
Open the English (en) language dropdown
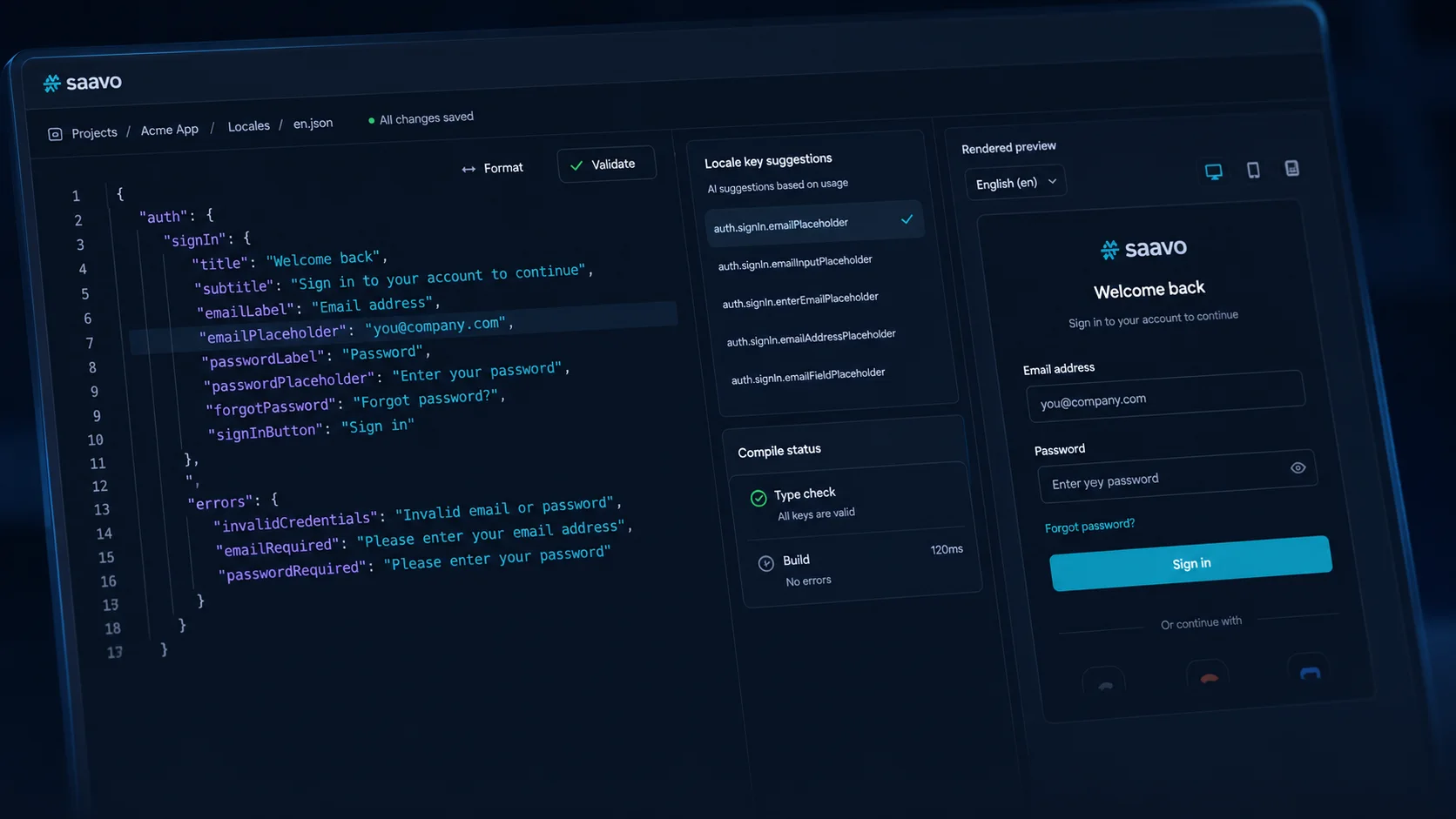point(1015,183)
